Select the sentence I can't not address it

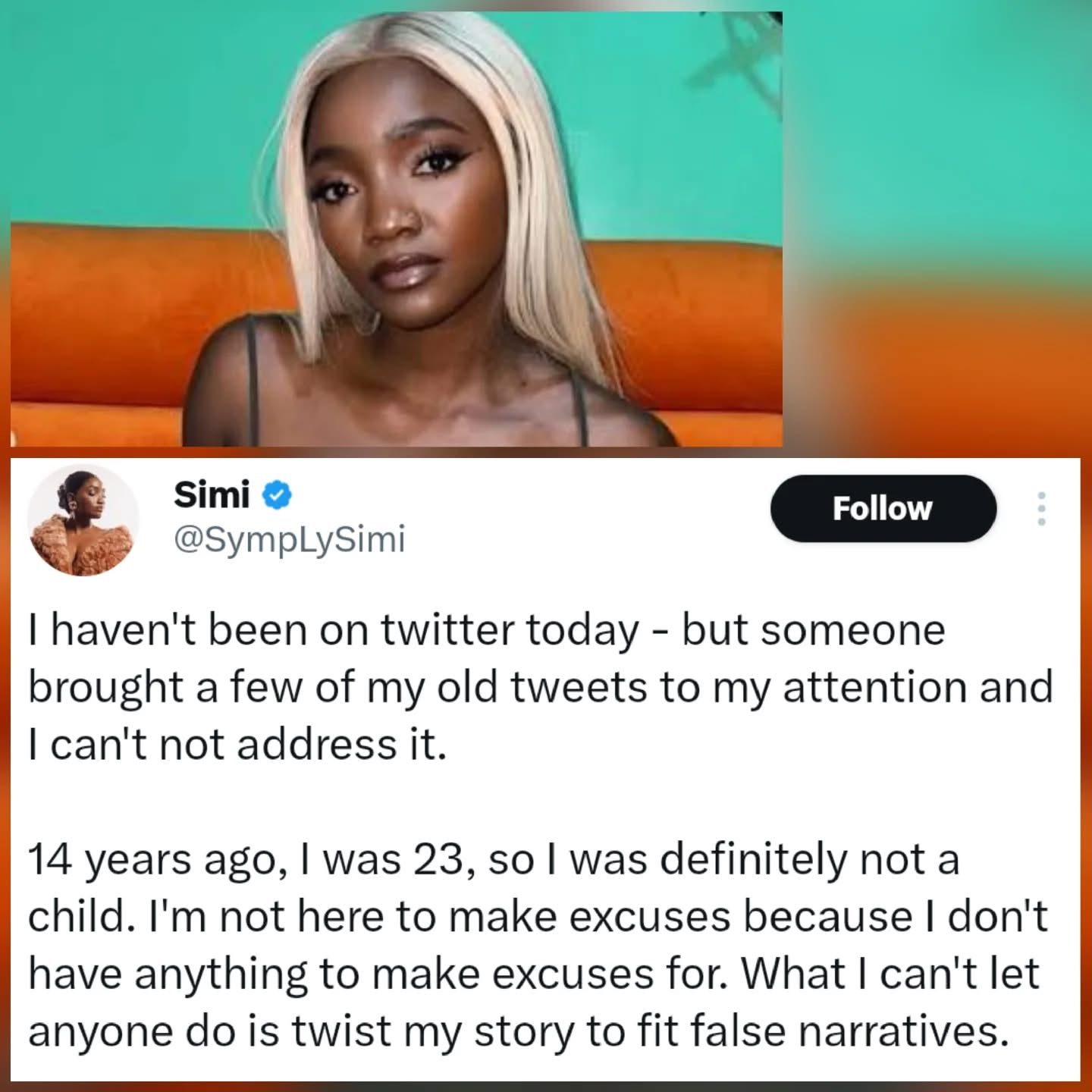237,745
